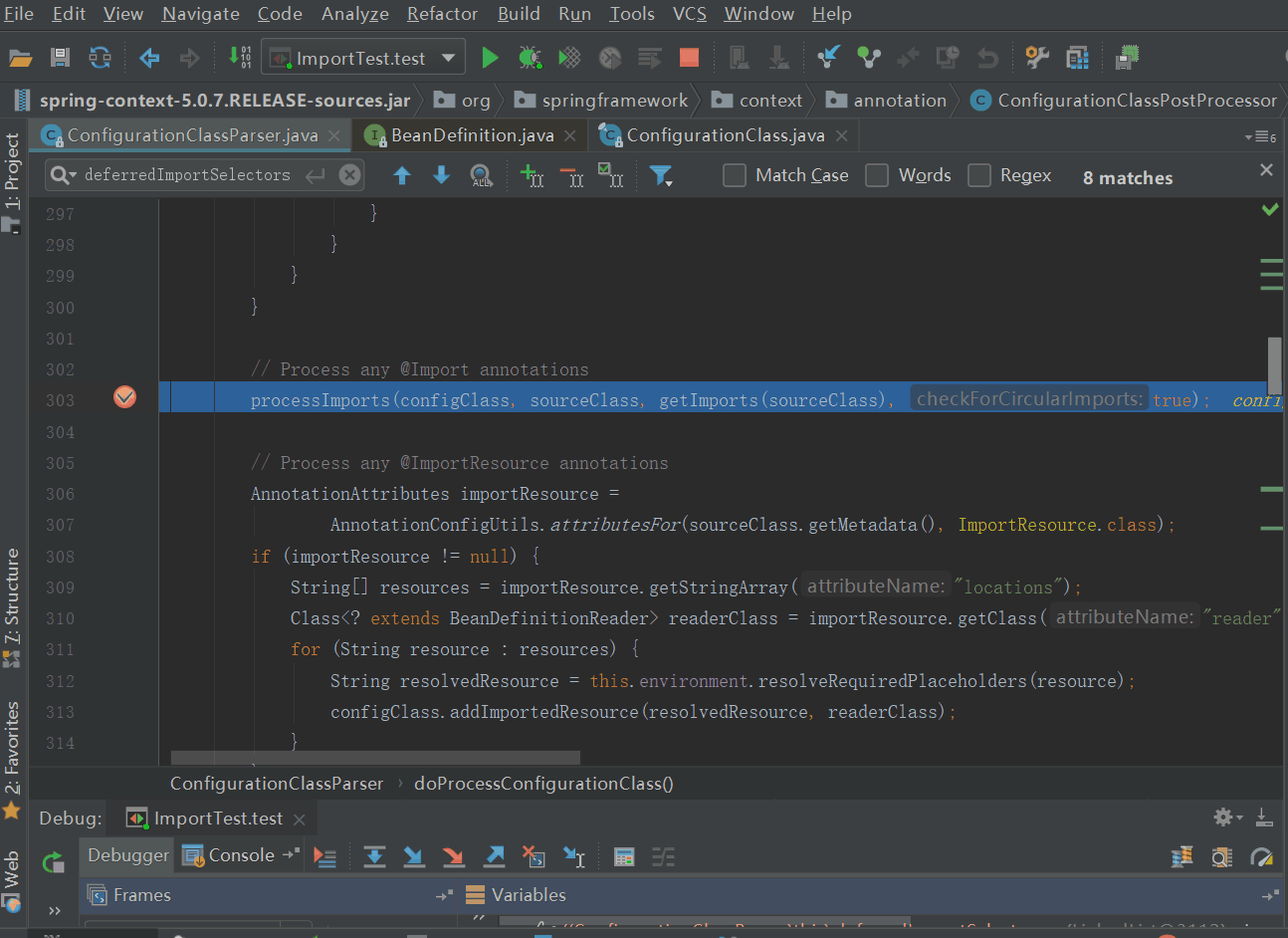Open the Favorites tool window sidebar button
Screen dimensions: 1288x938
point(12,760)
